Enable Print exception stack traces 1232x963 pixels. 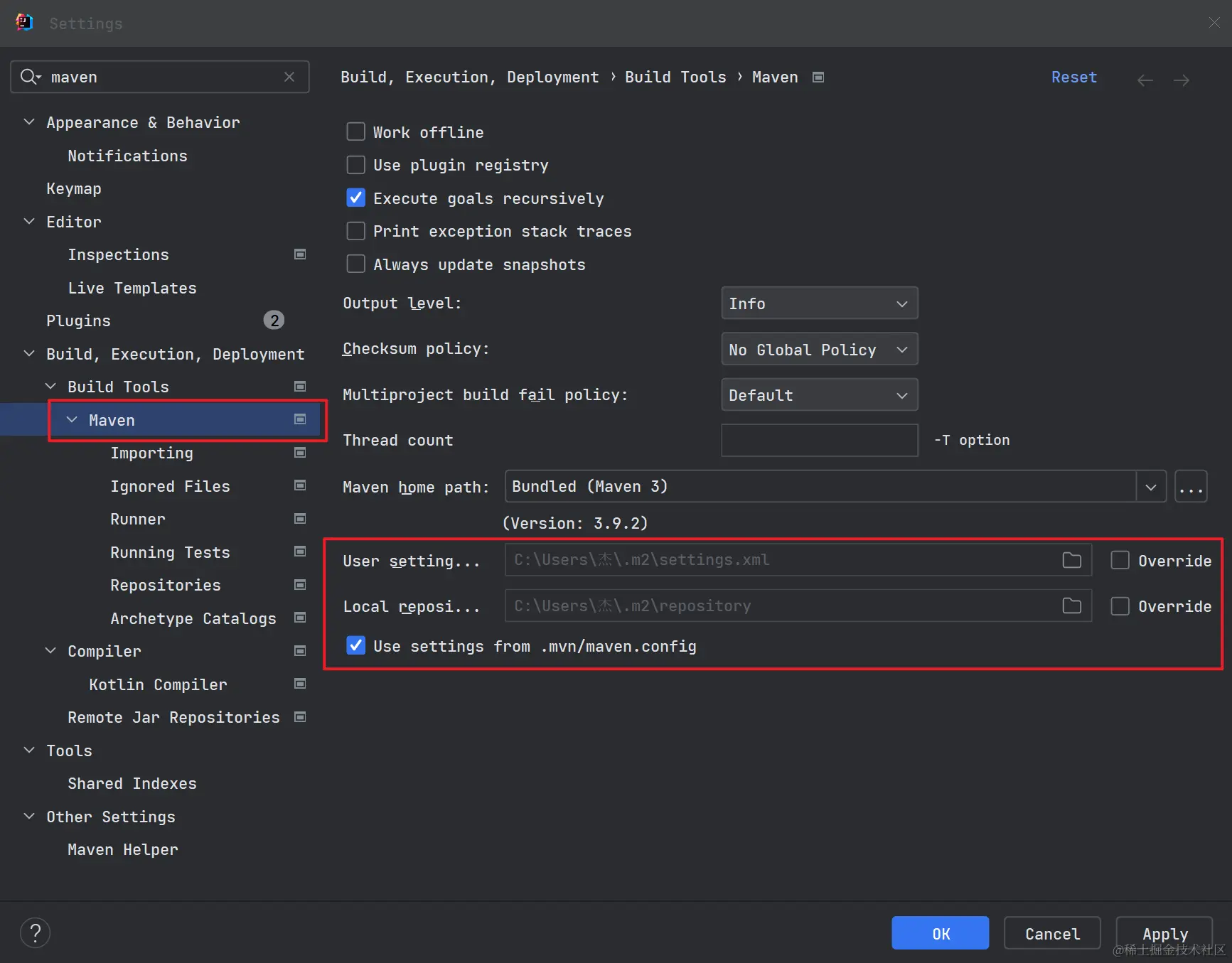pos(355,231)
